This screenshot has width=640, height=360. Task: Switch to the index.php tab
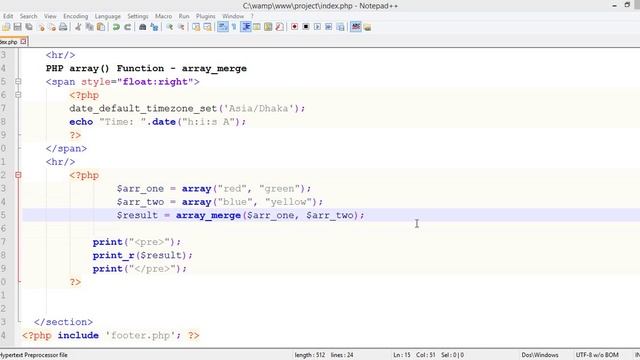coord(9,42)
